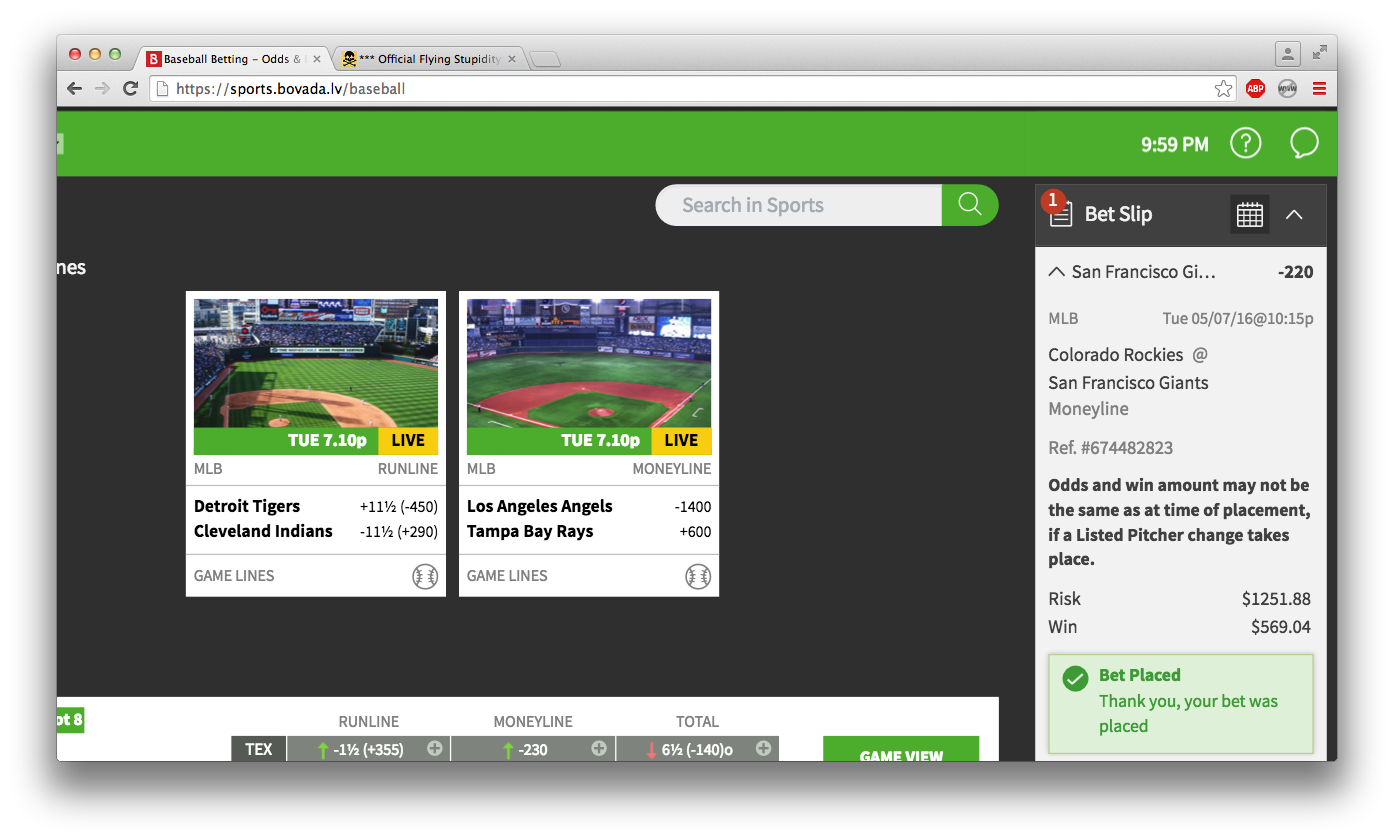Click the URL address bar
Image resolution: width=1394 pixels, height=840 pixels.
[692, 88]
